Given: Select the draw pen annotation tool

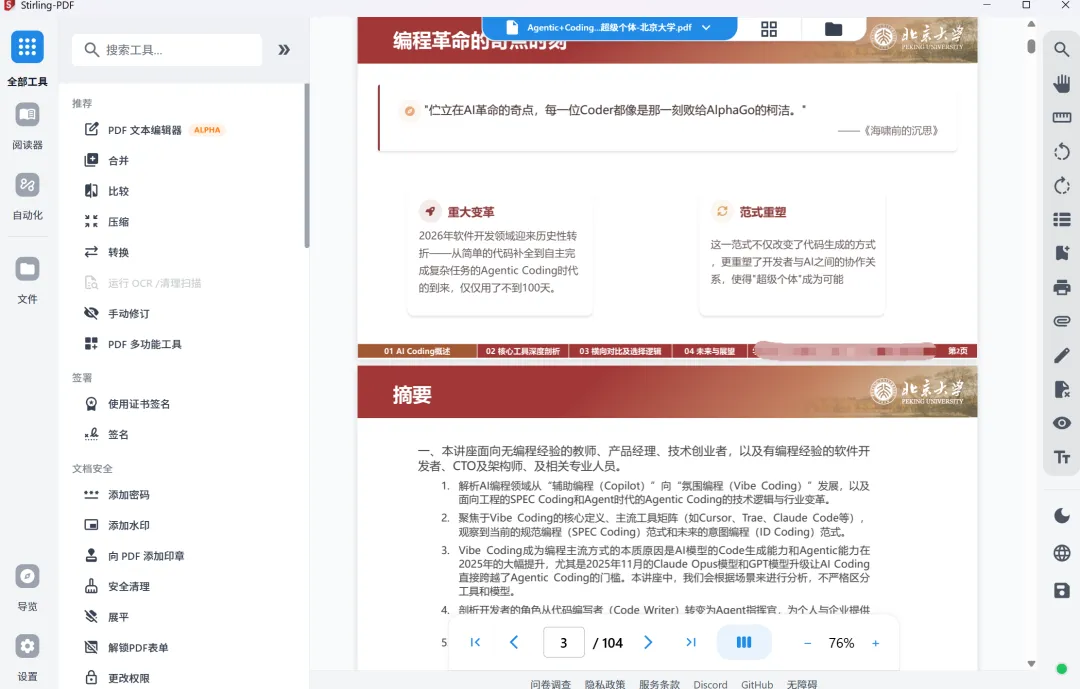Looking at the screenshot, I should 1061,355.
